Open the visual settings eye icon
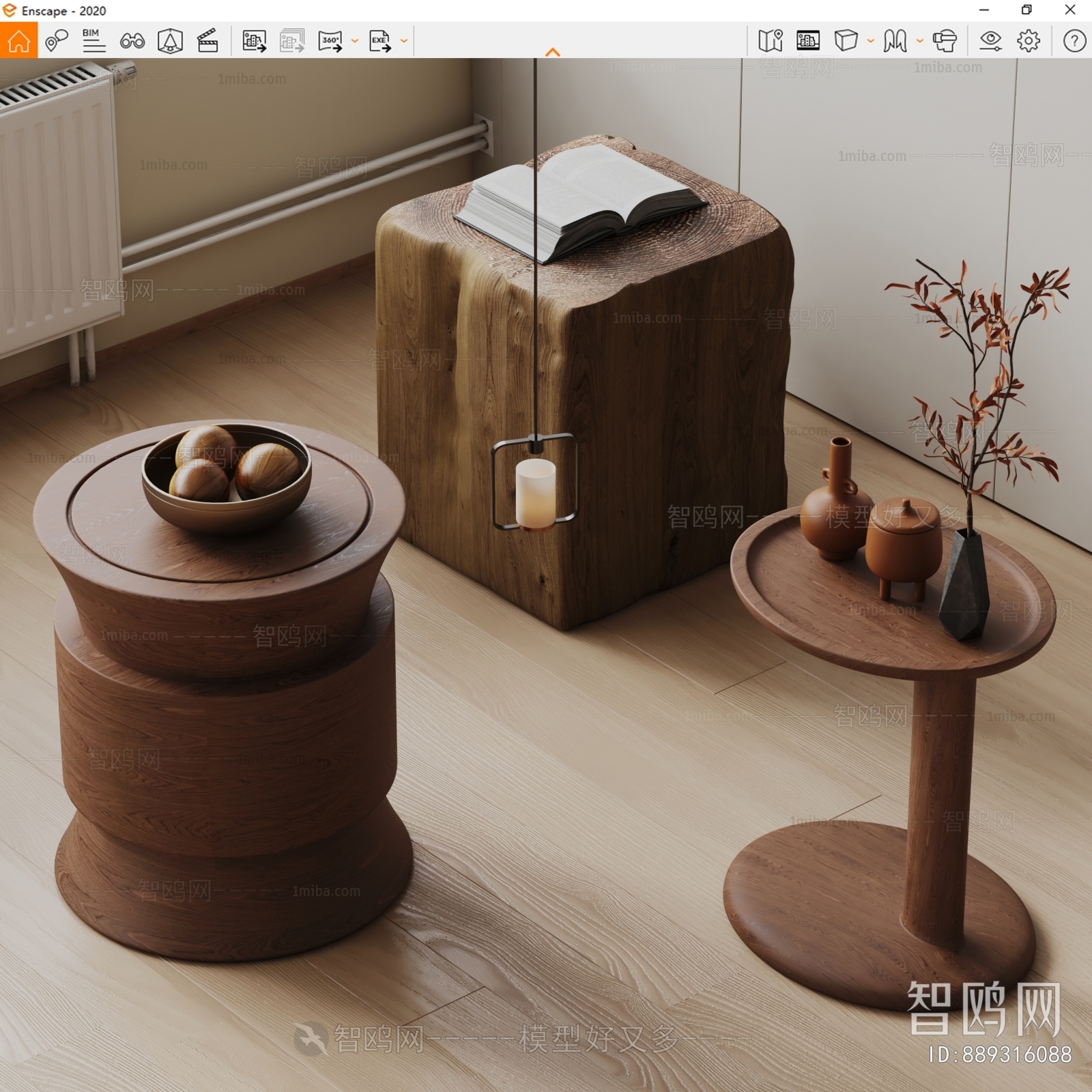The width and height of the screenshot is (1092, 1092). point(990,41)
